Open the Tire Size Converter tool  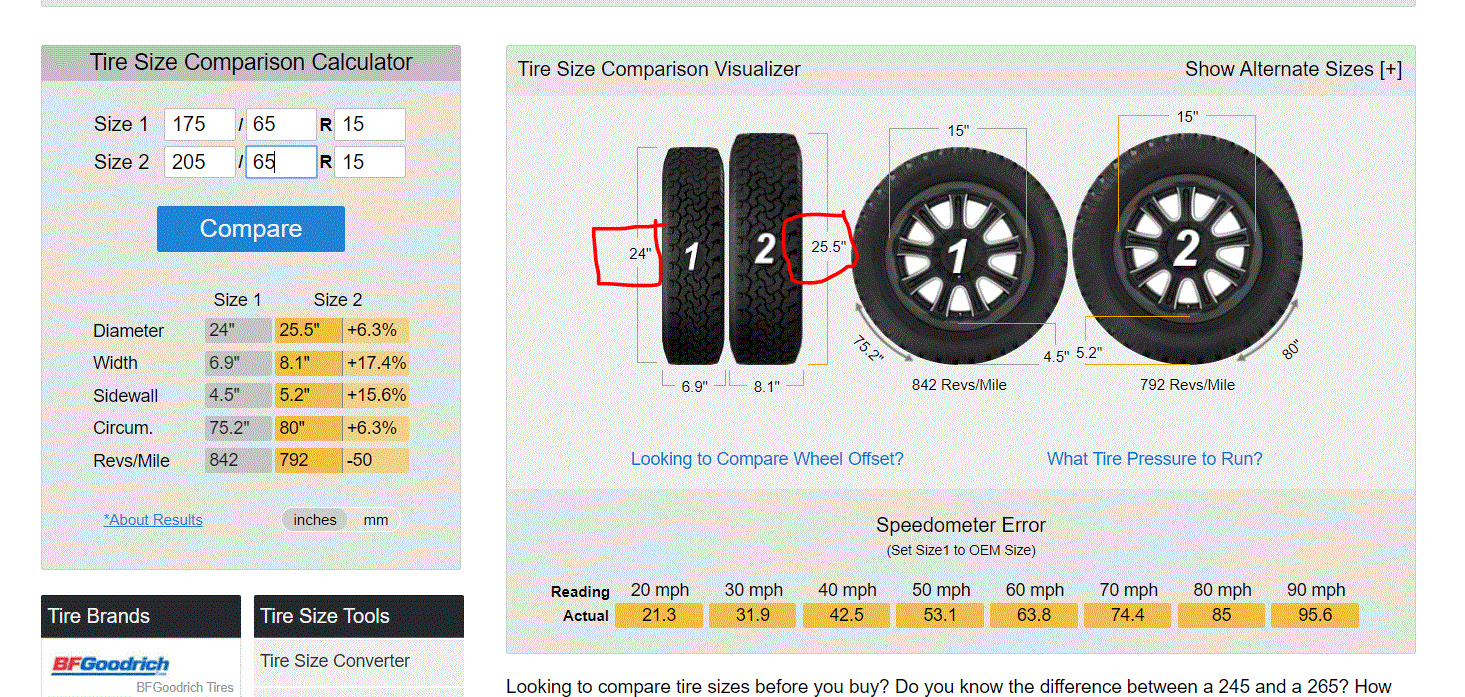click(x=335, y=661)
